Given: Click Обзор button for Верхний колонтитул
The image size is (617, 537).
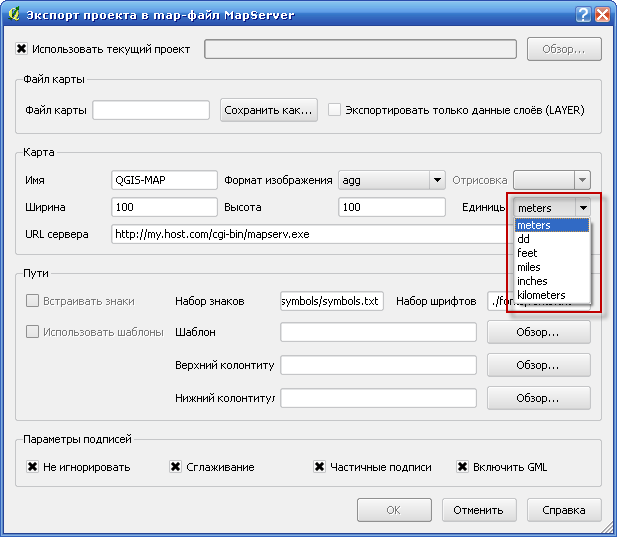Looking at the screenshot, I should coord(539,365).
